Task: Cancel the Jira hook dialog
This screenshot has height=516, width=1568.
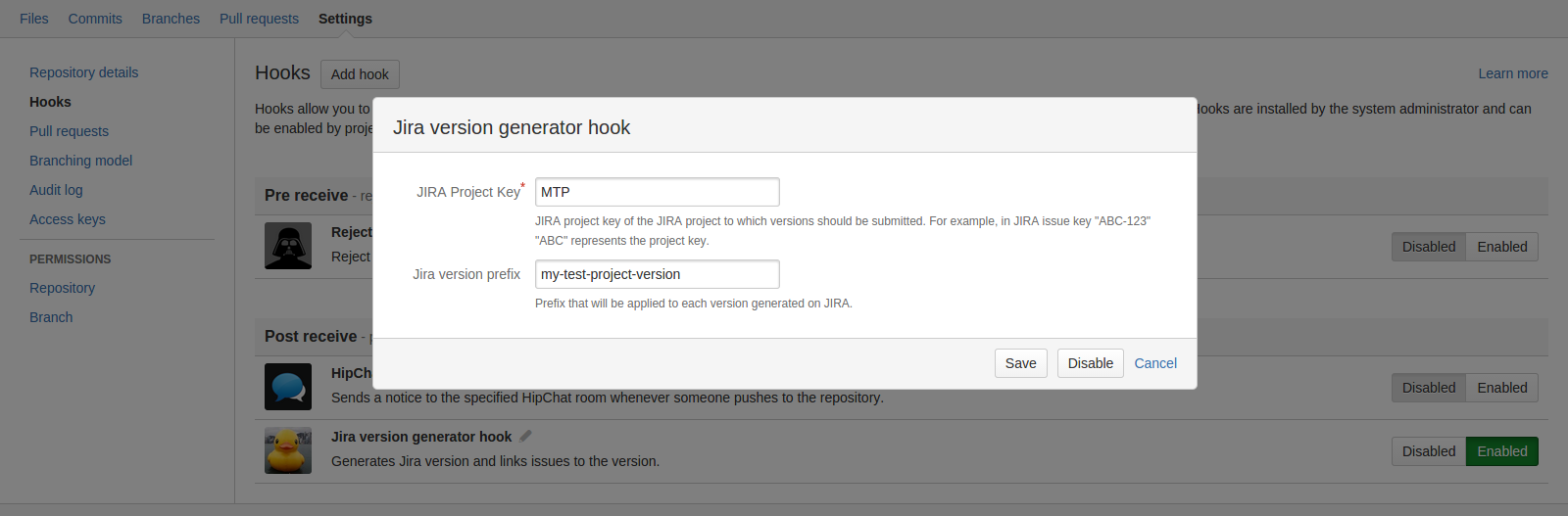Action: point(1155,363)
